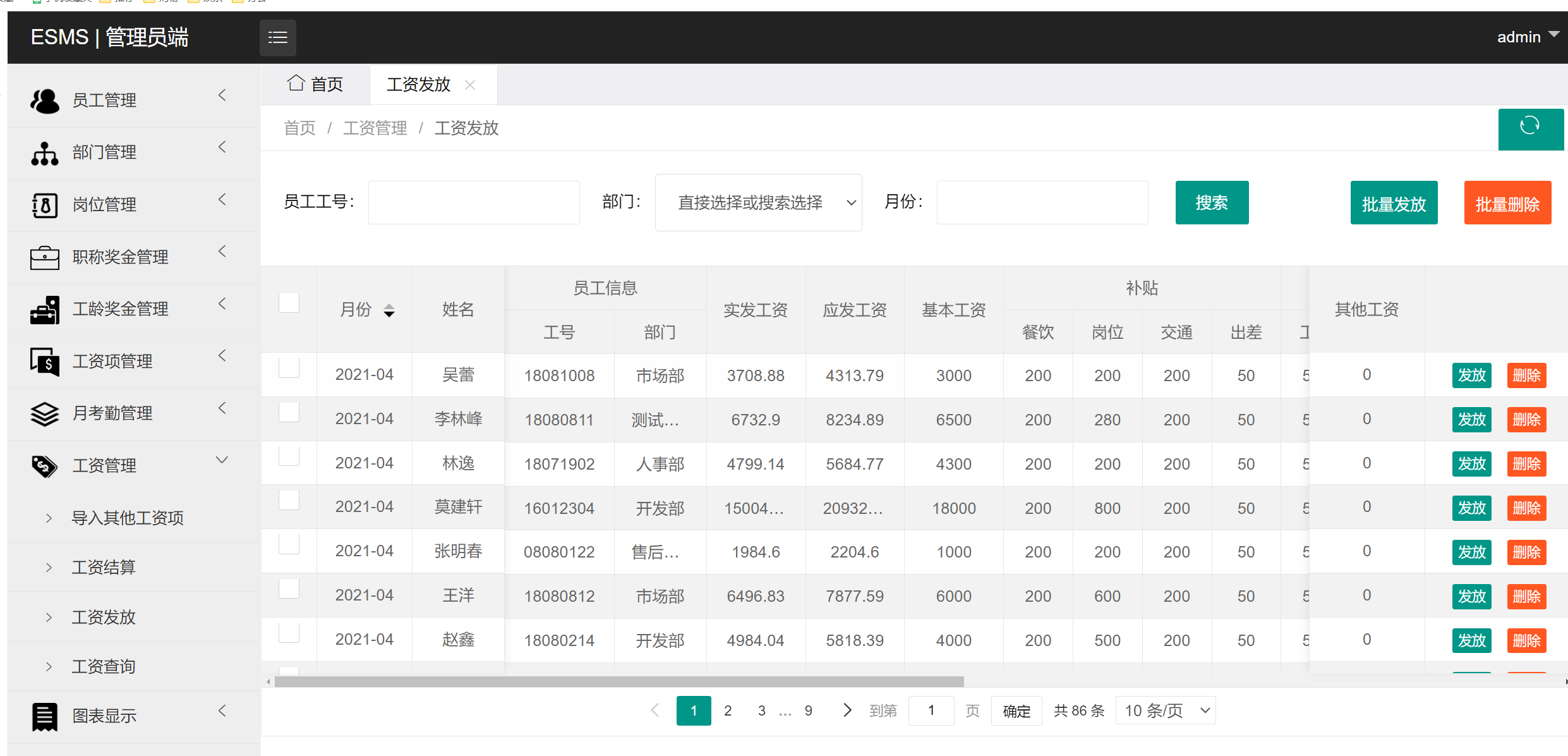The width and height of the screenshot is (1568, 756).
Task: Click the 图表显示 document icon
Action: (x=44, y=716)
